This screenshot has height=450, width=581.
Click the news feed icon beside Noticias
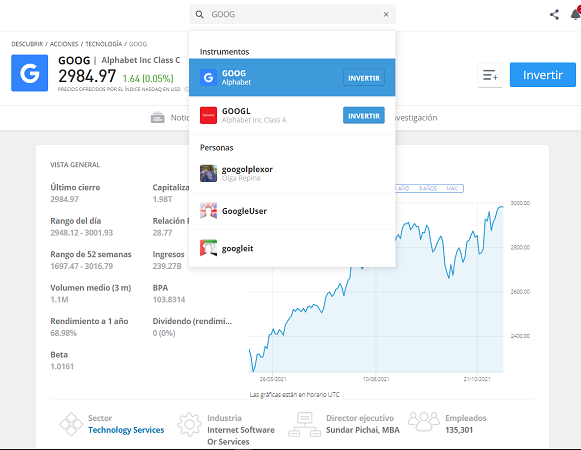tap(157, 118)
